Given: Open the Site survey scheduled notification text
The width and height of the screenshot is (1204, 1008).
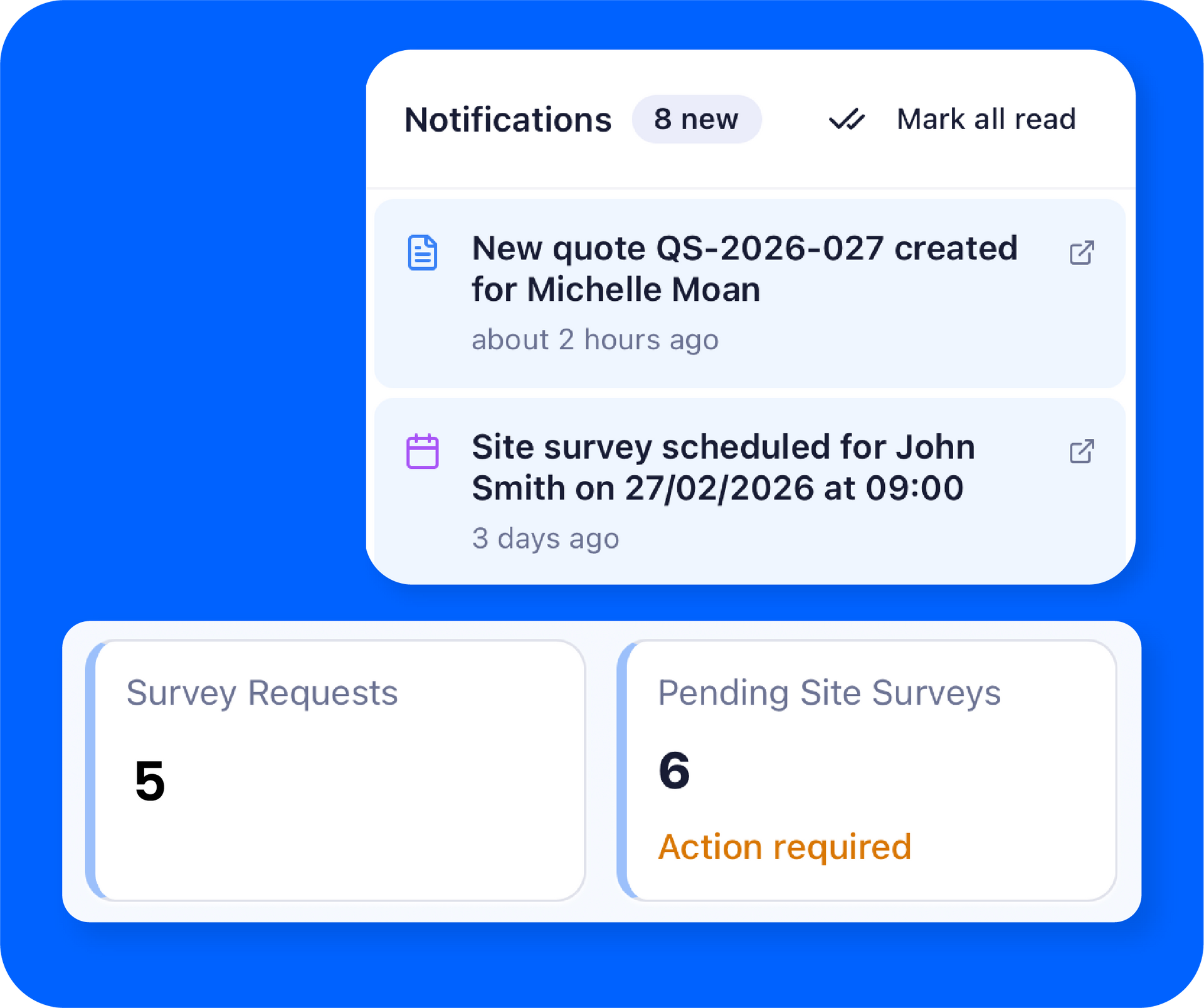Looking at the screenshot, I should (x=722, y=448).
